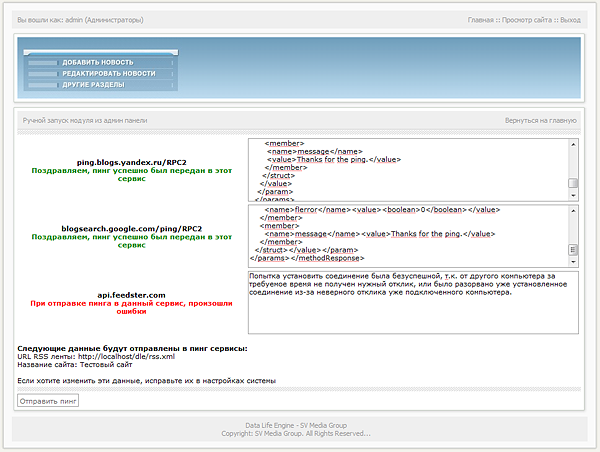Log out using the Выход link
Viewport: 600px width, 452px height.
(571, 20)
